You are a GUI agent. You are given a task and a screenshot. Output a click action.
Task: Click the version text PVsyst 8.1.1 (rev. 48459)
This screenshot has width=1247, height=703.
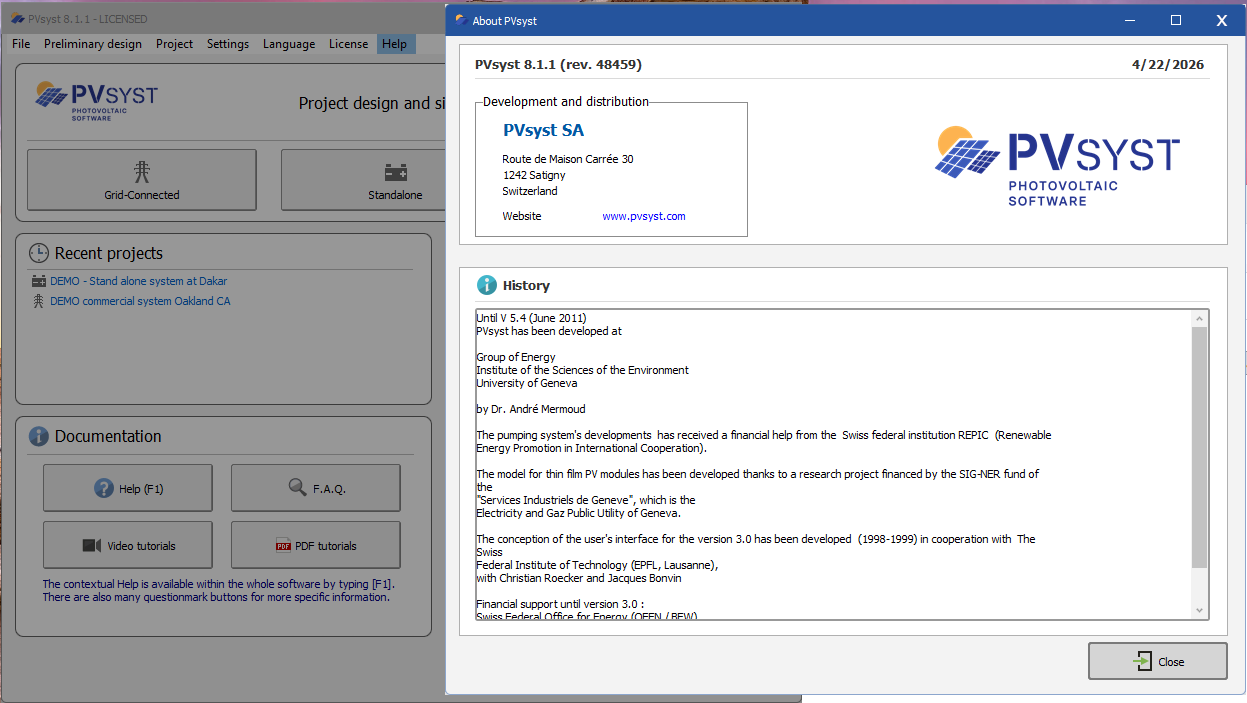pyautogui.click(x=558, y=65)
